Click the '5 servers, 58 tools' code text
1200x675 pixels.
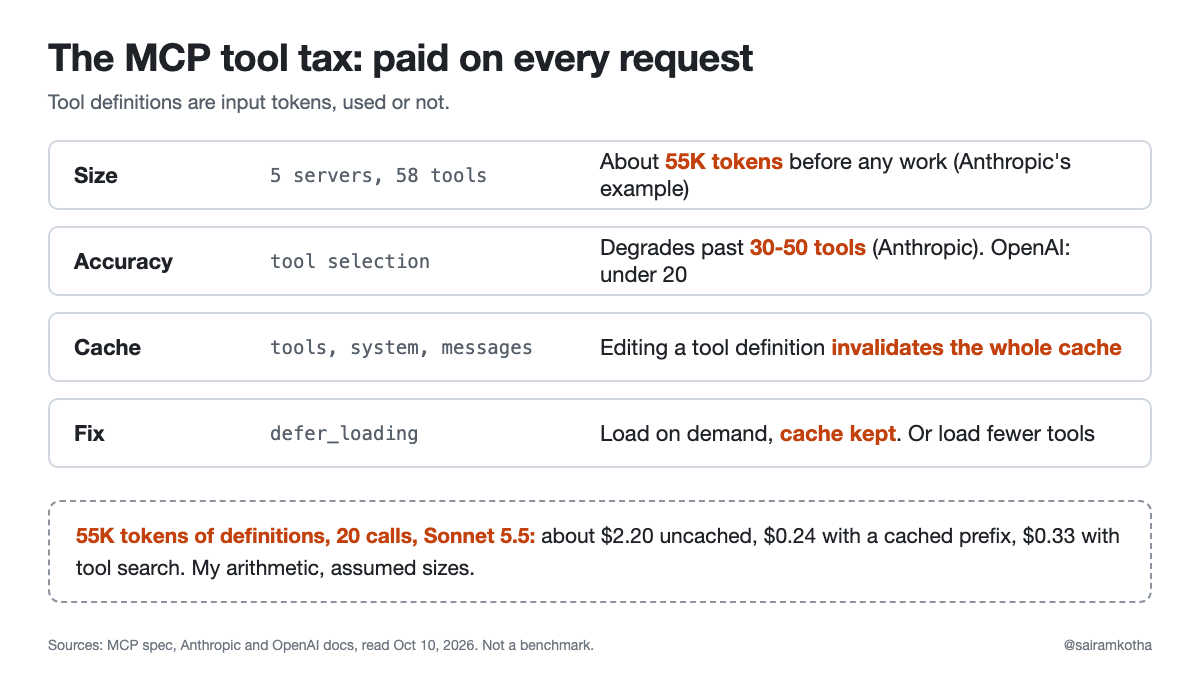pyautogui.click(x=378, y=175)
